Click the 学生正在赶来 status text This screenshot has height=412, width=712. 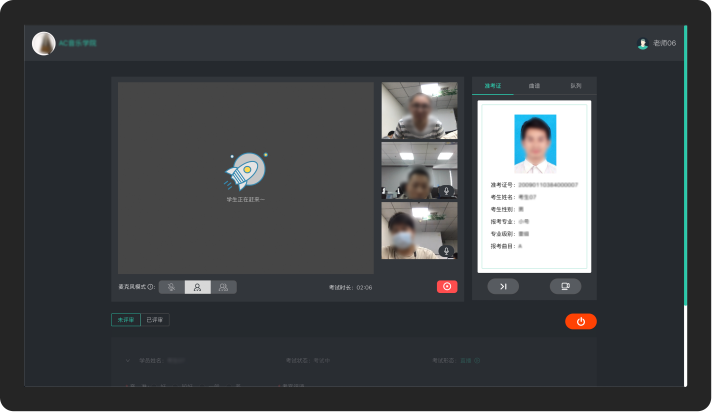pyautogui.click(x=246, y=199)
